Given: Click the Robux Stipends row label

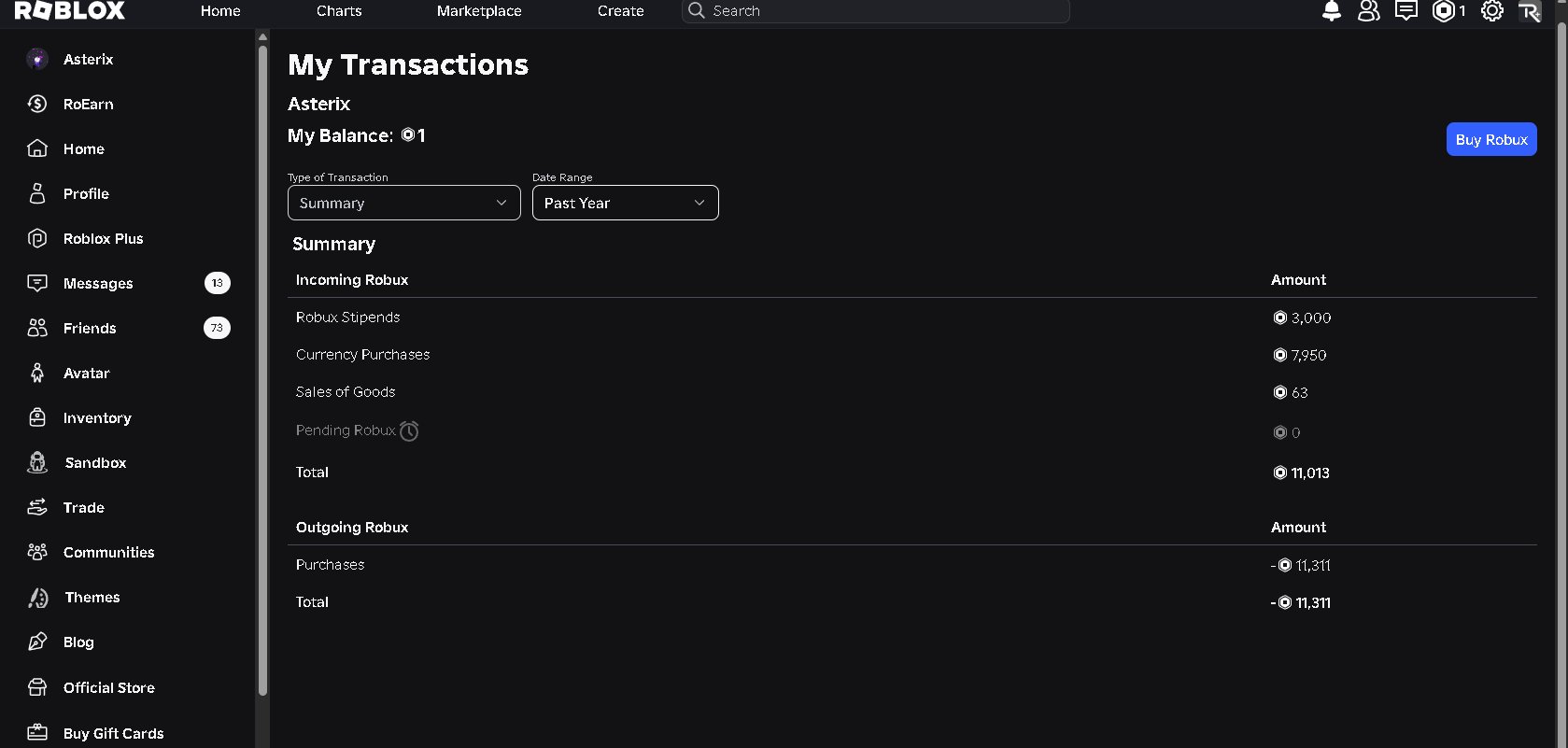Looking at the screenshot, I should pyautogui.click(x=347, y=318).
